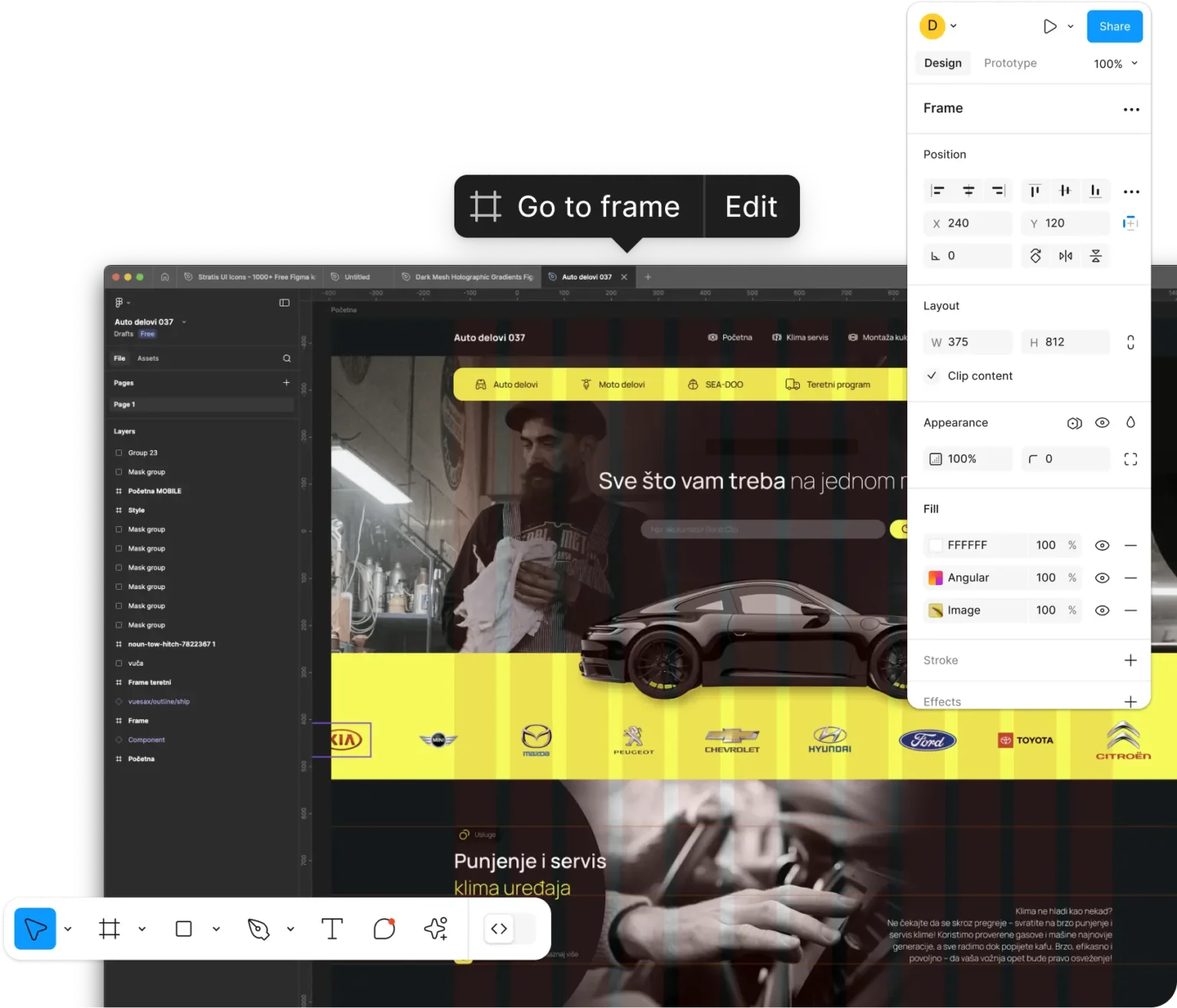Toggle Dev Mode switch in the toolbar
This screenshot has height=1008, width=1177.
(510, 929)
